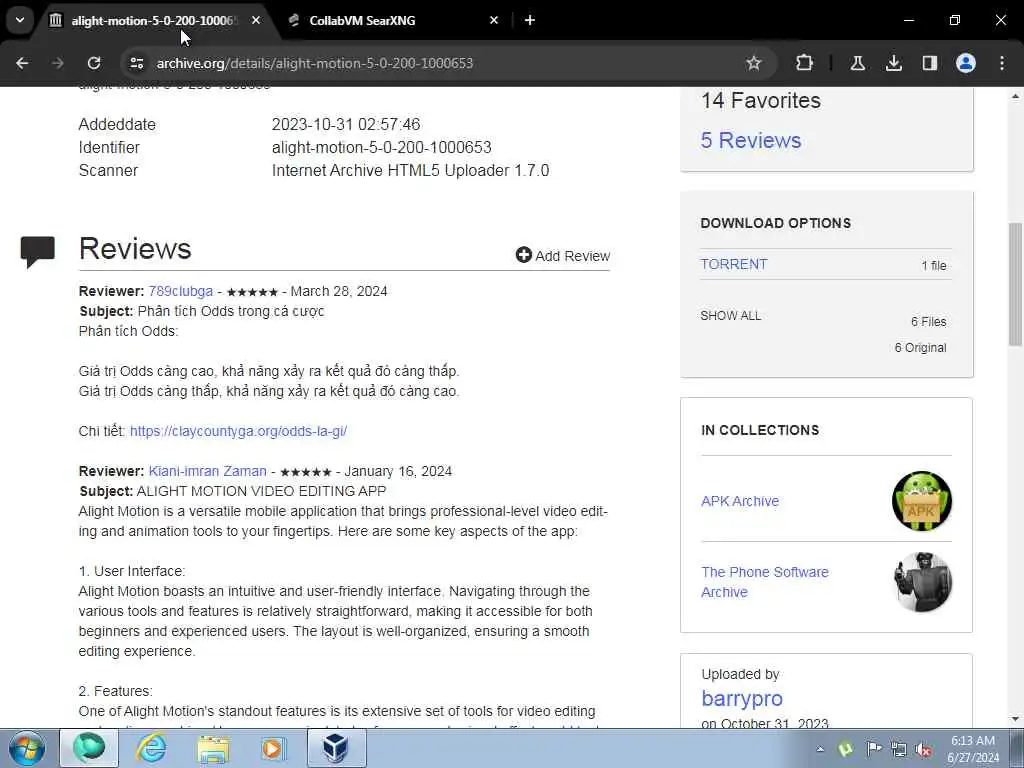Click the green tray icon
The height and width of the screenshot is (768, 1024).
pos(846,749)
